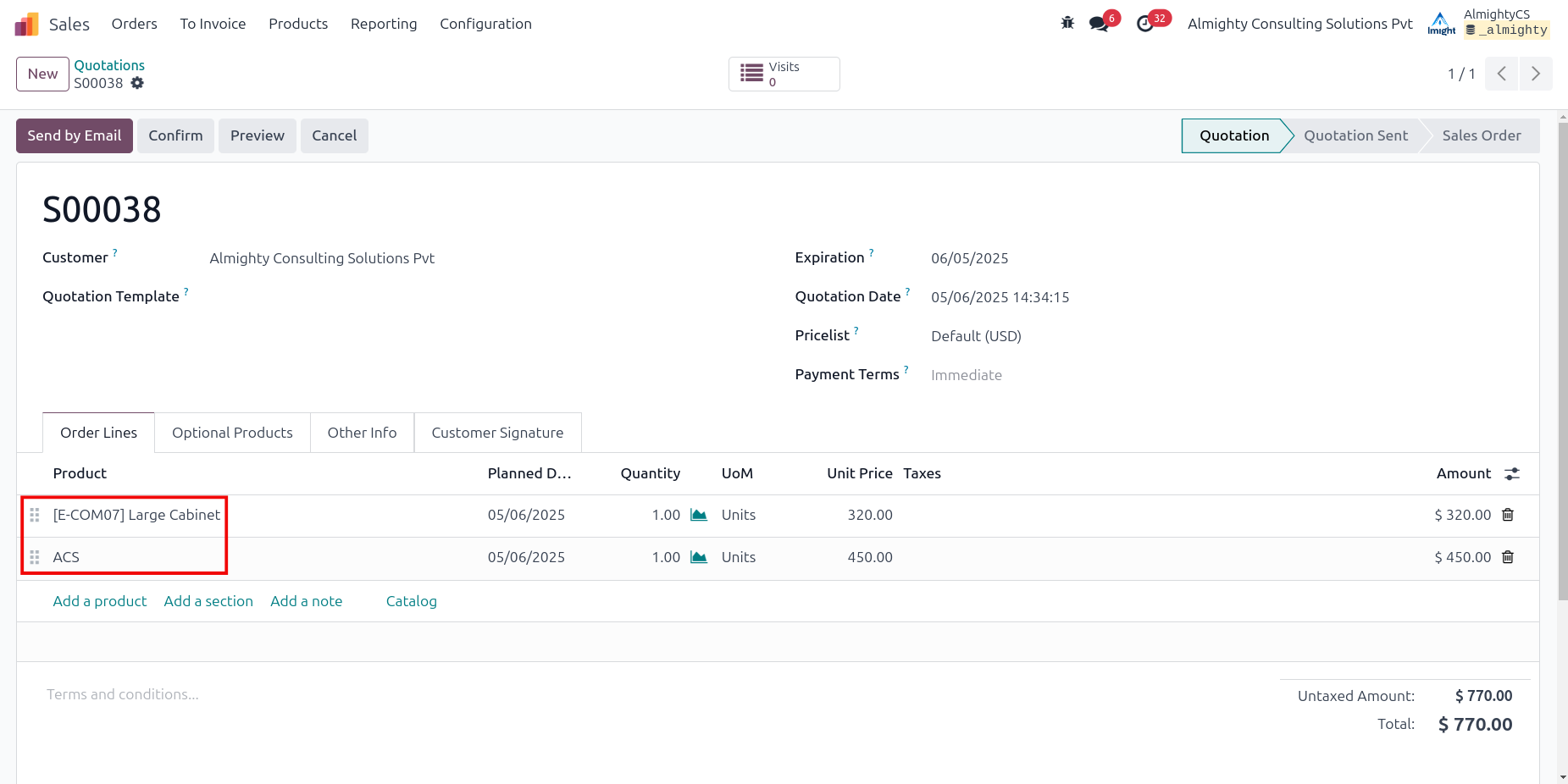Screen dimensions: 1568x784
Task: Open the user menu for AlmightyCS
Action: tap(1507, 23)
